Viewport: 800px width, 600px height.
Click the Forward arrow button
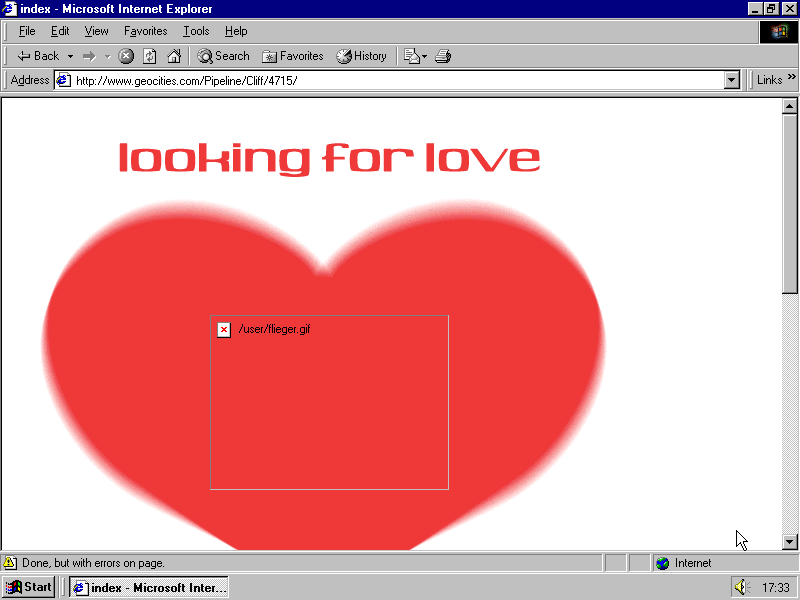89,56
